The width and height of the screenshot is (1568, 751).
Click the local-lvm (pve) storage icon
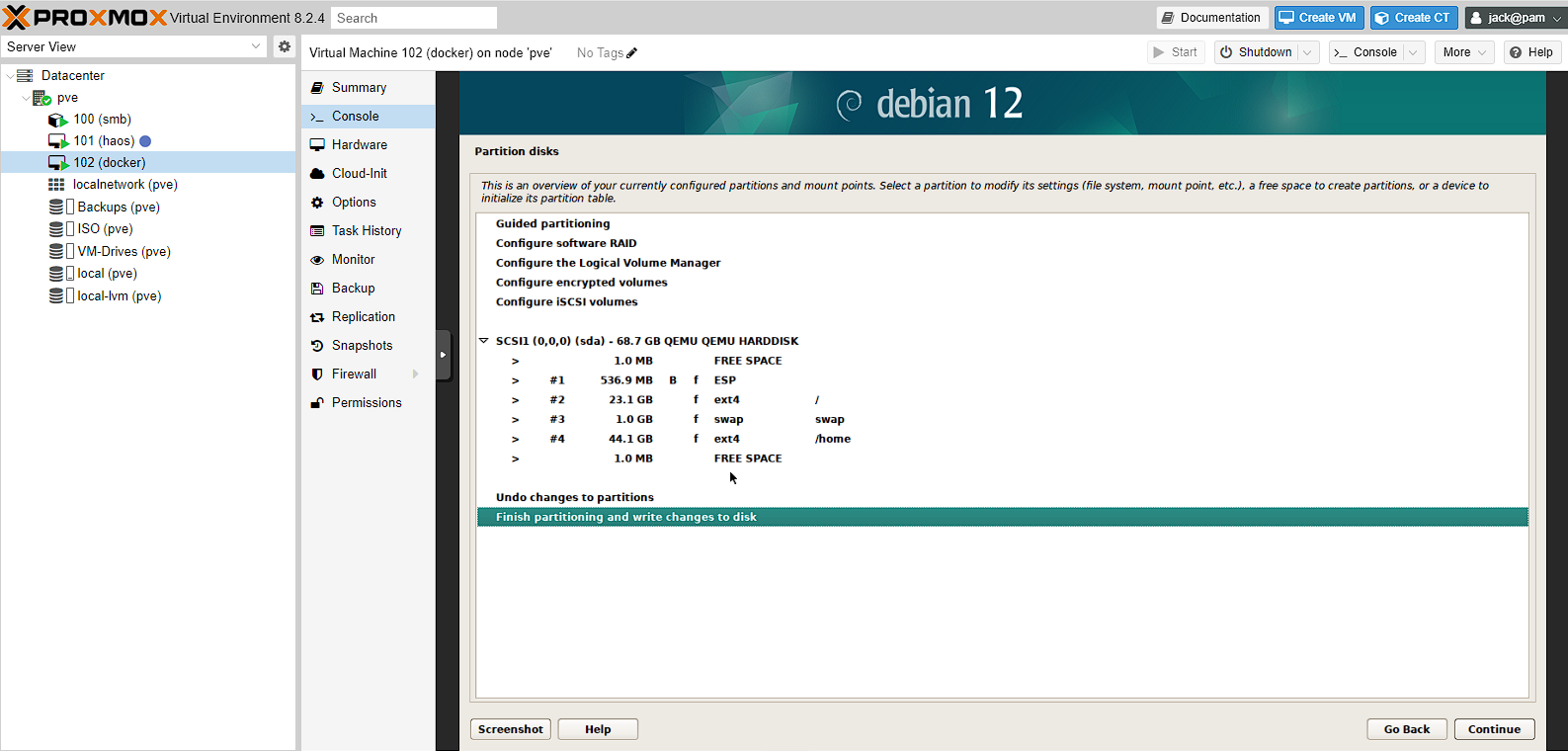point(56,295)
